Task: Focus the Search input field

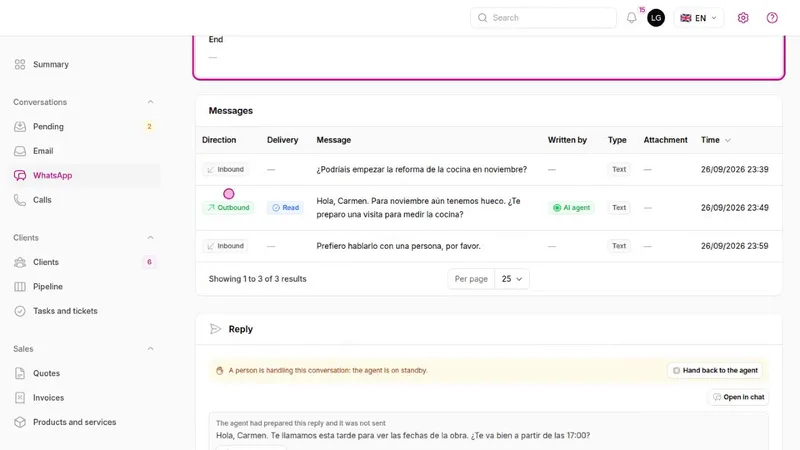Action: point(543,18)
